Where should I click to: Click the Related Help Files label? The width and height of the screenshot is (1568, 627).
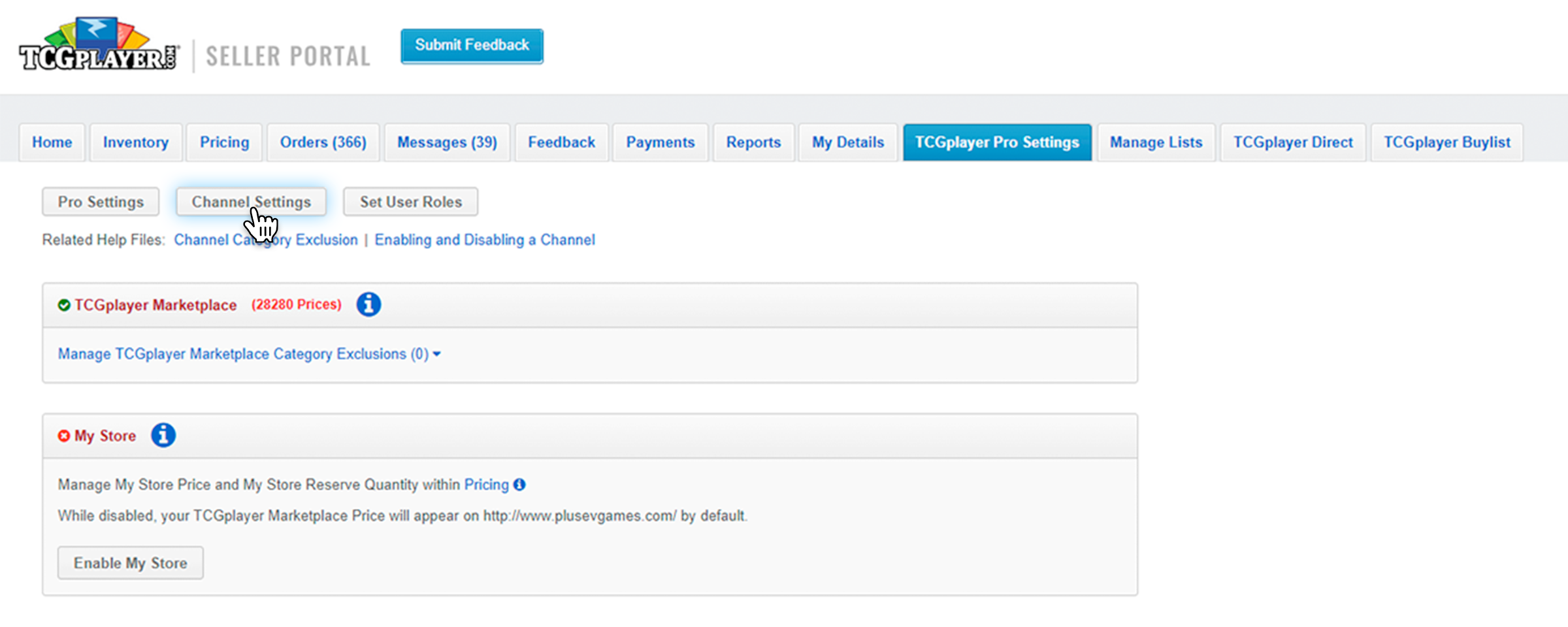pyautogui.click(x=104, y=240)
